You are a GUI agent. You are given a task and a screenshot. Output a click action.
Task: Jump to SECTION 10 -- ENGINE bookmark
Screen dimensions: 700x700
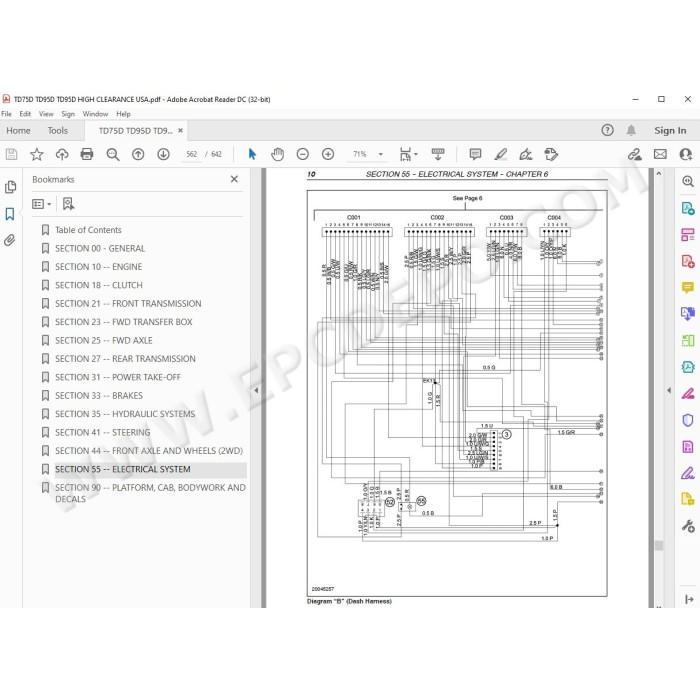coord(99,267)
